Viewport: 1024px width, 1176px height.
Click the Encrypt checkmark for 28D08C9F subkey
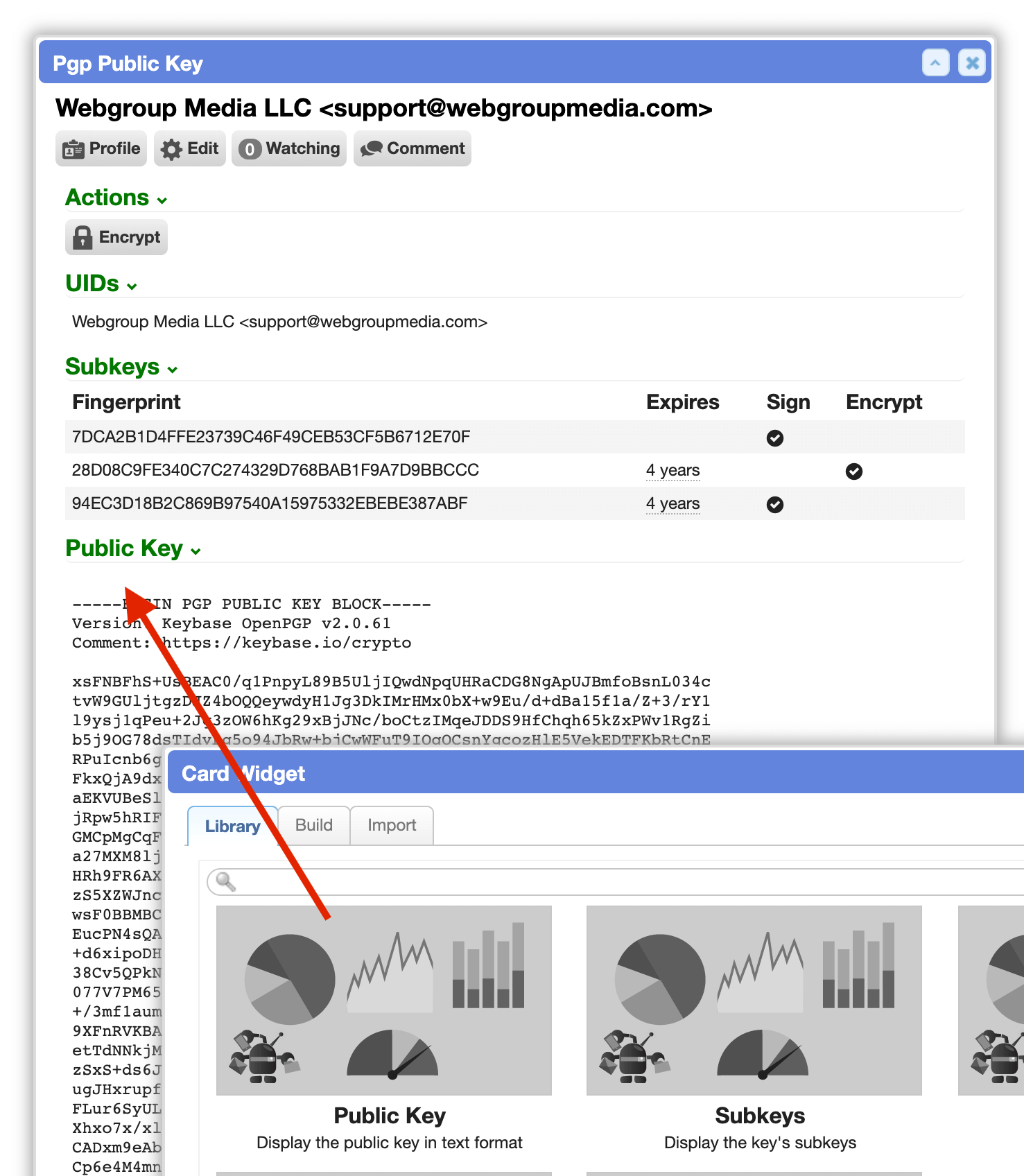coord(854,472)
